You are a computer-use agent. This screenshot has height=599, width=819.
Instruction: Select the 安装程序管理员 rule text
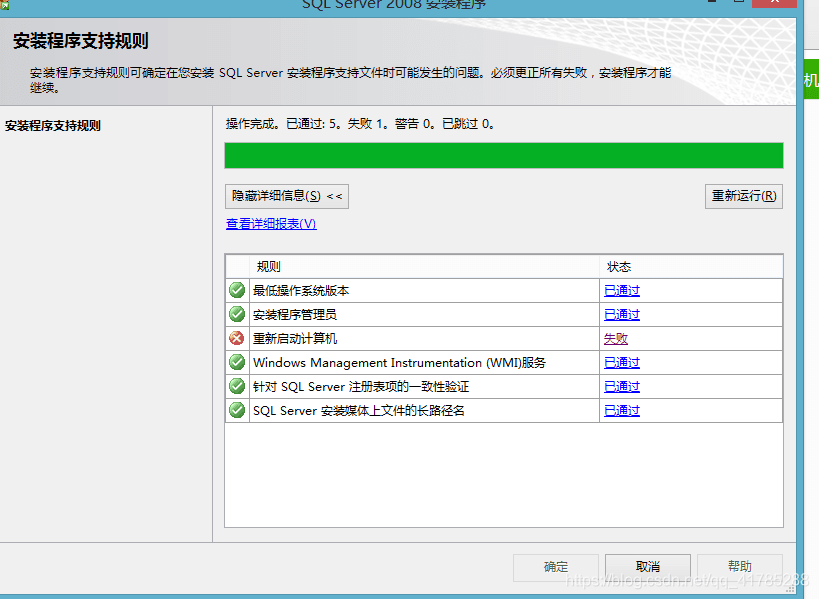(x=295, y=314)
